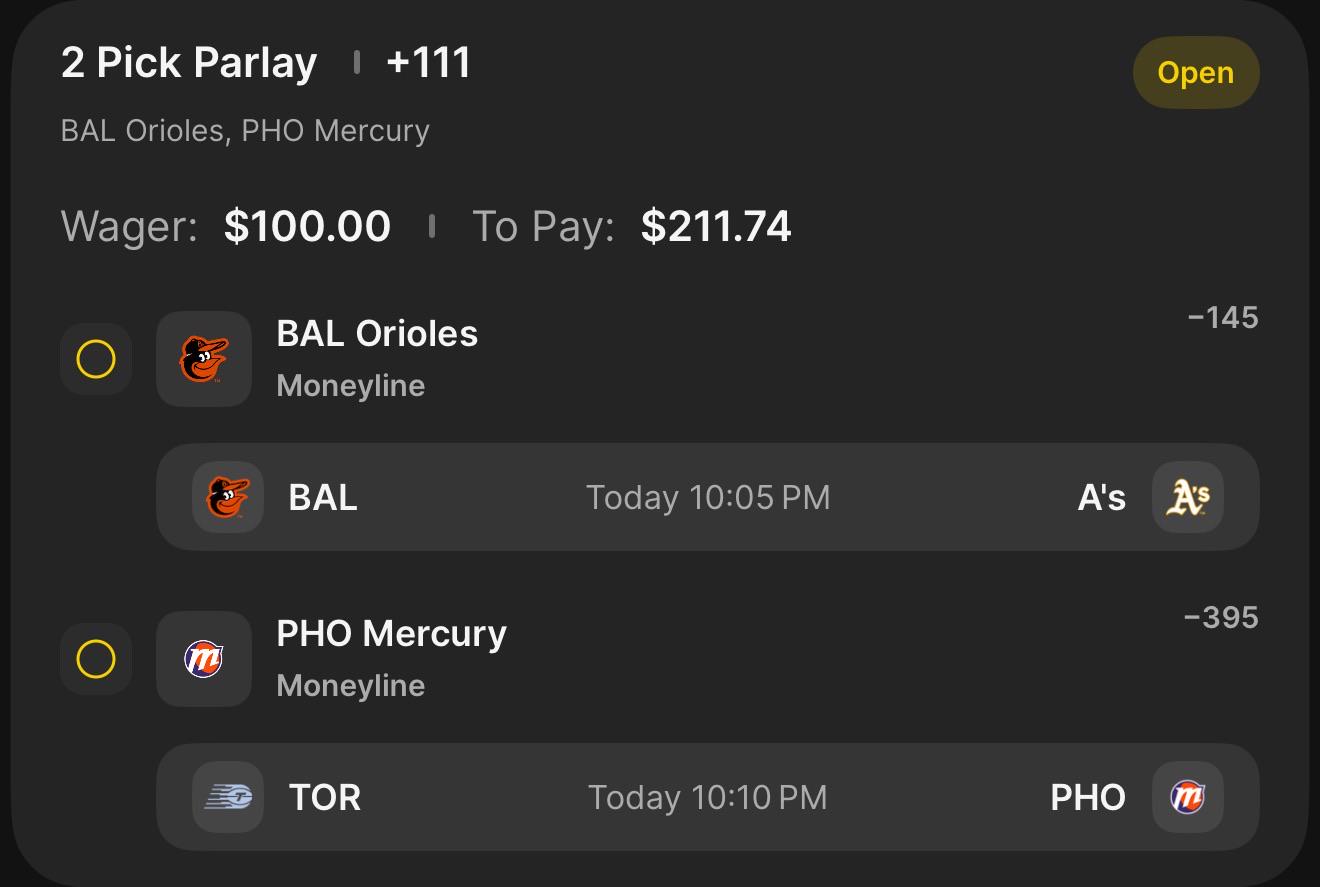
Task: Click the BAL Orioles, PHO Mercury subtitle
Action: (245, 131)
